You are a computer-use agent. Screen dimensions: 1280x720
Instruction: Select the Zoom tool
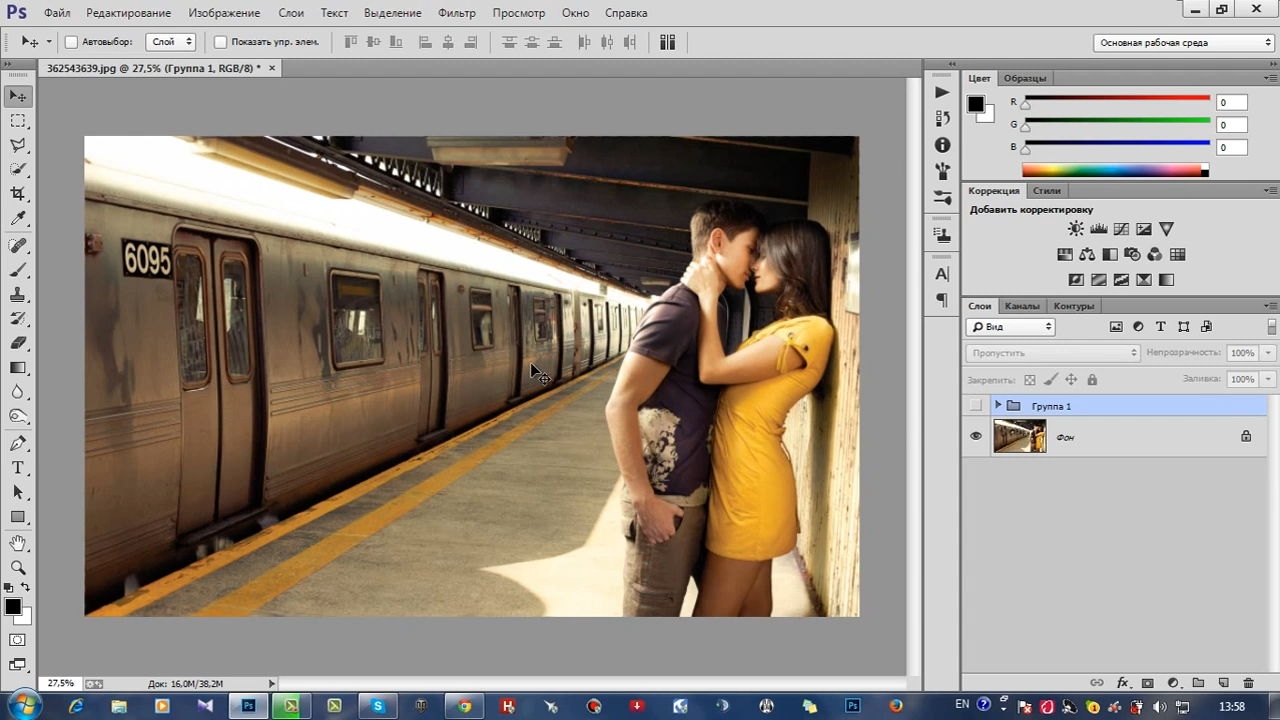click(x=18, y=568)
